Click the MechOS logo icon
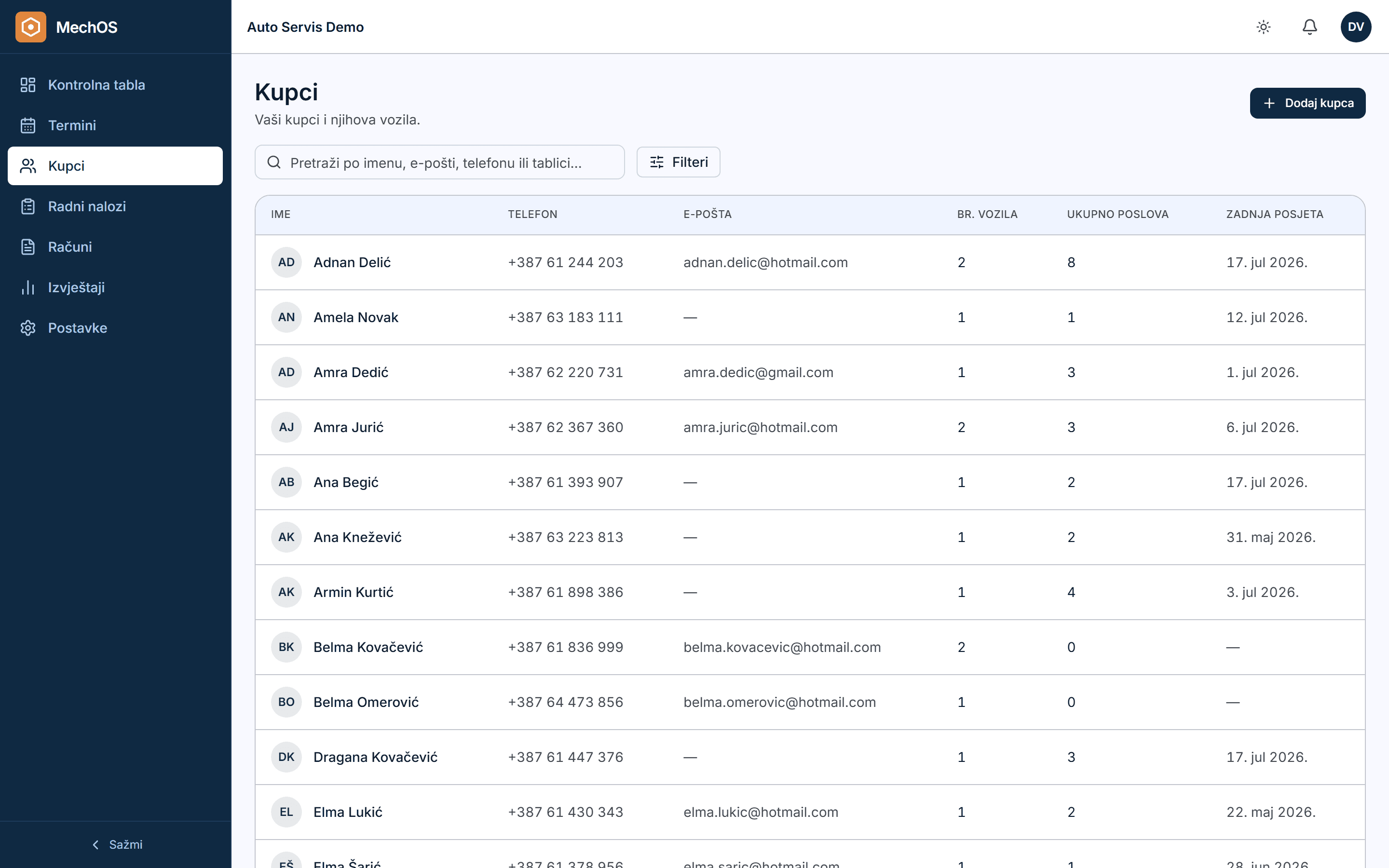The width and height of the screenshot is (1389, 868). (30, 27)
